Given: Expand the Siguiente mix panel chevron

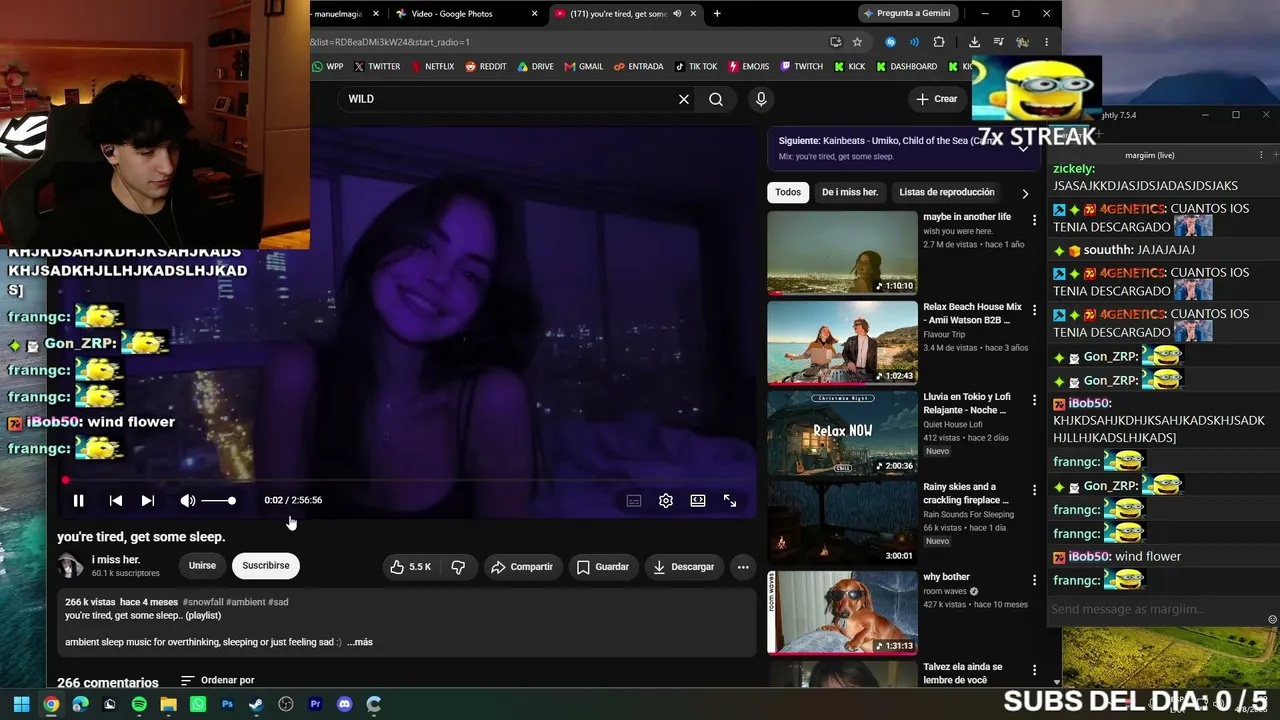Looking at the screenshot, I should (x=1023, y=148).
